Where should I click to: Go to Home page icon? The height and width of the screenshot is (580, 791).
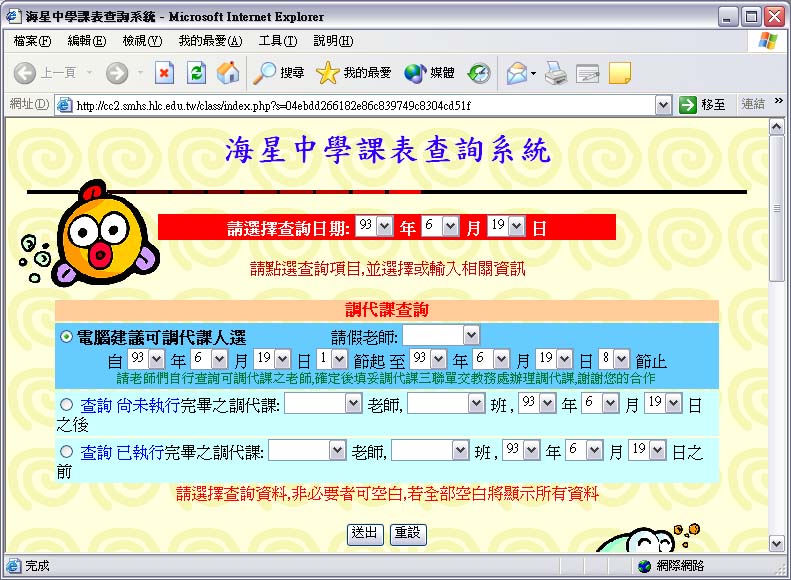pyautogui.click(x=228, y=73)
